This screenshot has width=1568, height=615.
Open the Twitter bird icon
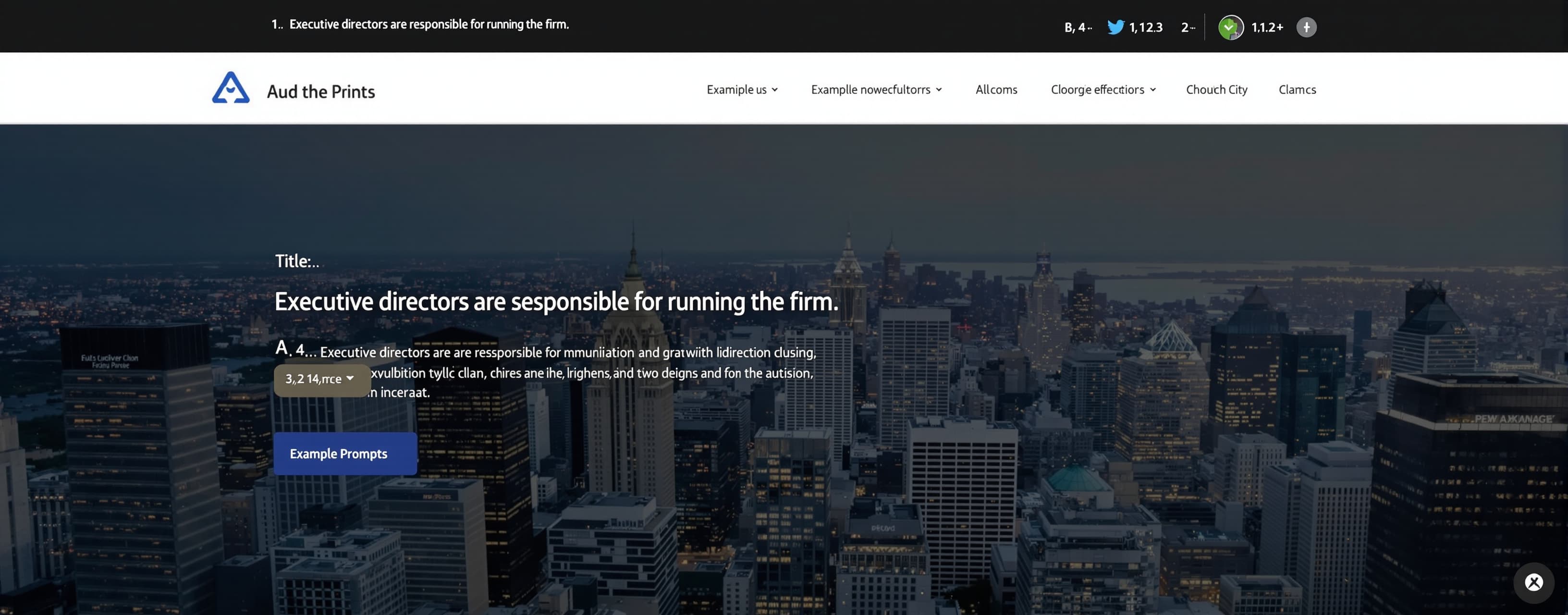(1115, 27)
